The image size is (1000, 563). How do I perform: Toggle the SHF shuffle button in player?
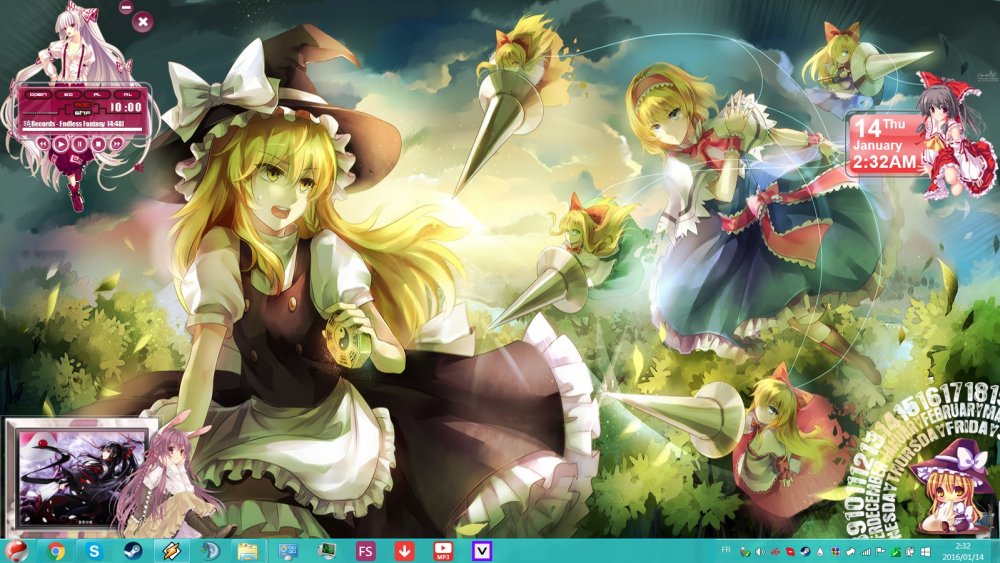coord(83,113)
